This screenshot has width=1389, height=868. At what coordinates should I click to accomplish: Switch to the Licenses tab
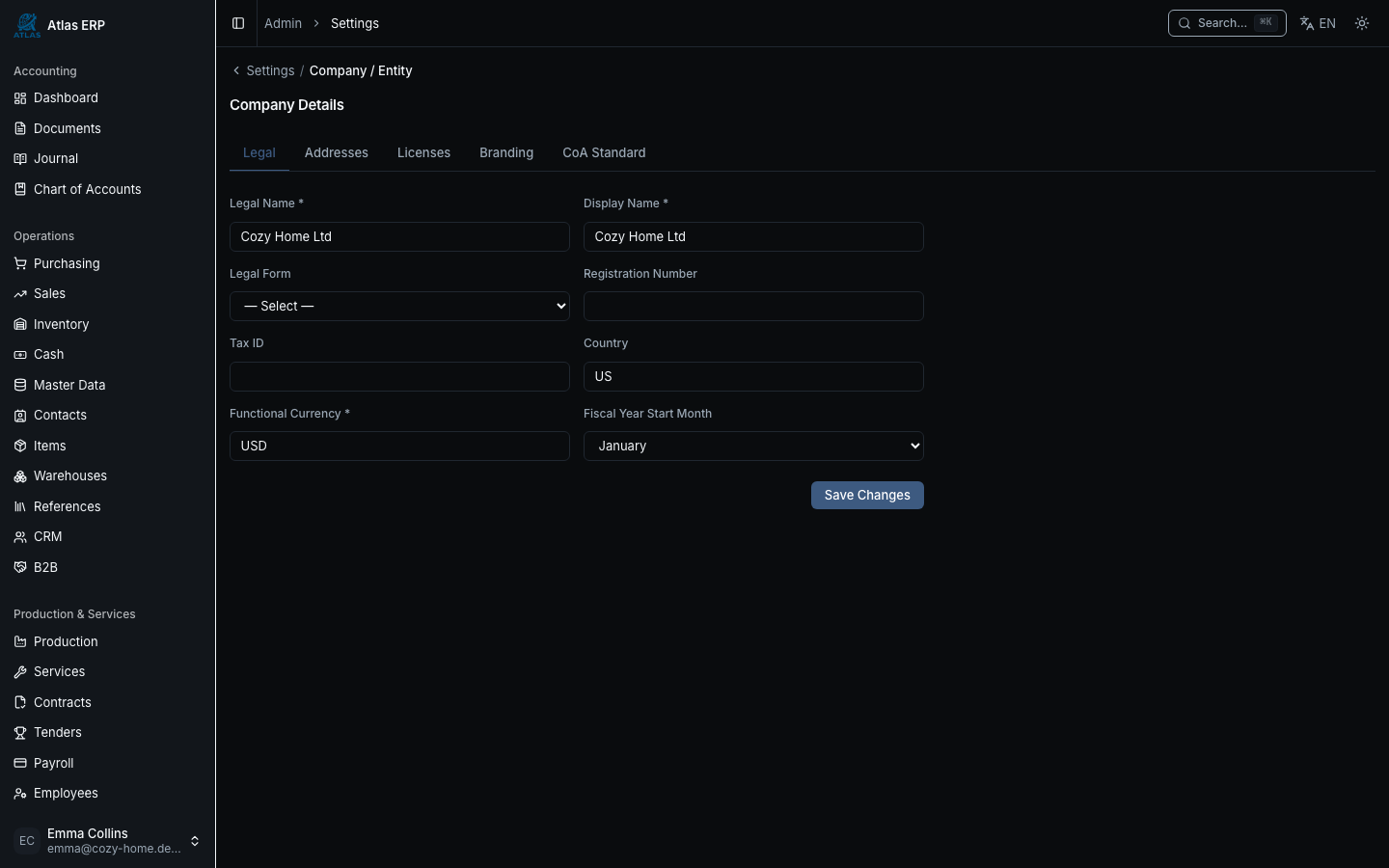tap(423, 152)
